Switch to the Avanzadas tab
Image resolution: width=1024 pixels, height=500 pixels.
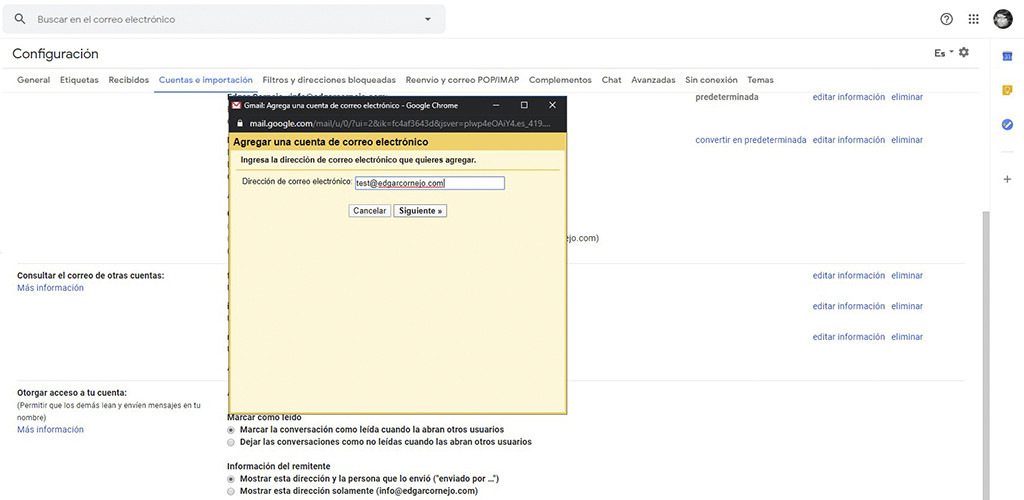pos(653,80)
